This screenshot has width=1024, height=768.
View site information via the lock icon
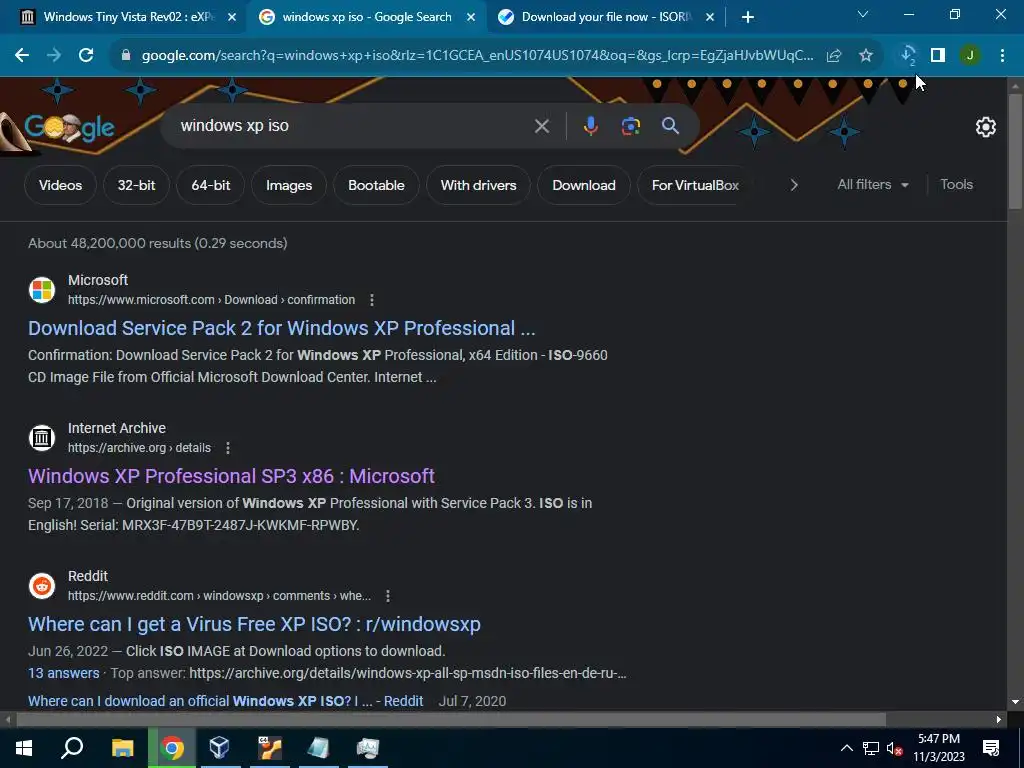click(126, 56)
